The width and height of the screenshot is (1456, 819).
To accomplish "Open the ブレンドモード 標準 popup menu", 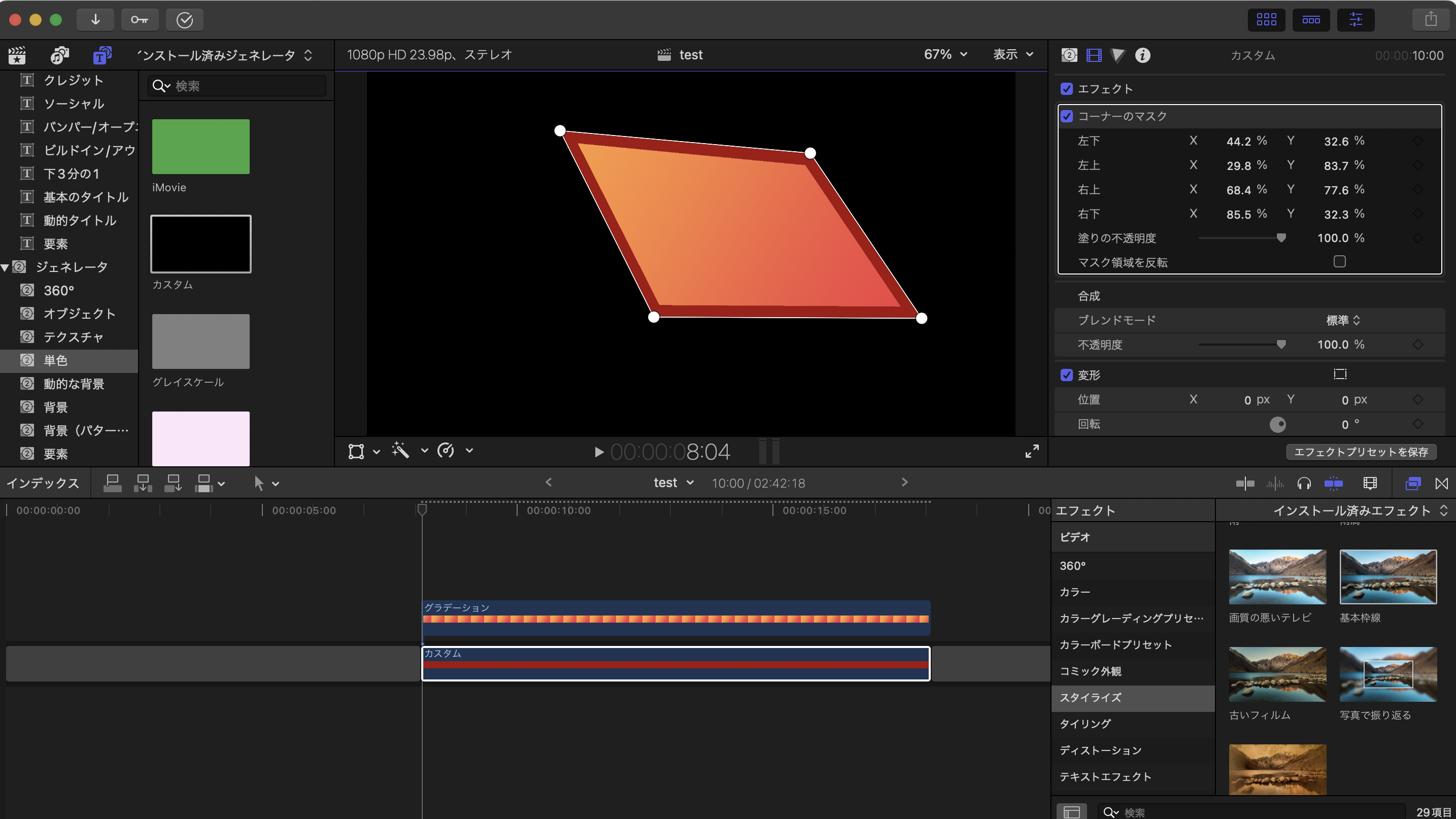I will coord(1342,321).
